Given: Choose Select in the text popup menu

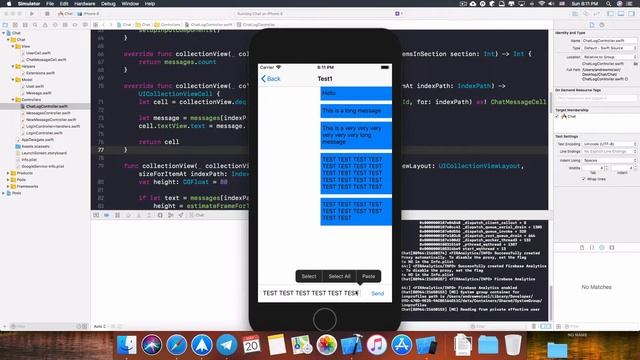Looking at the screenshot, I should point(309,276).
